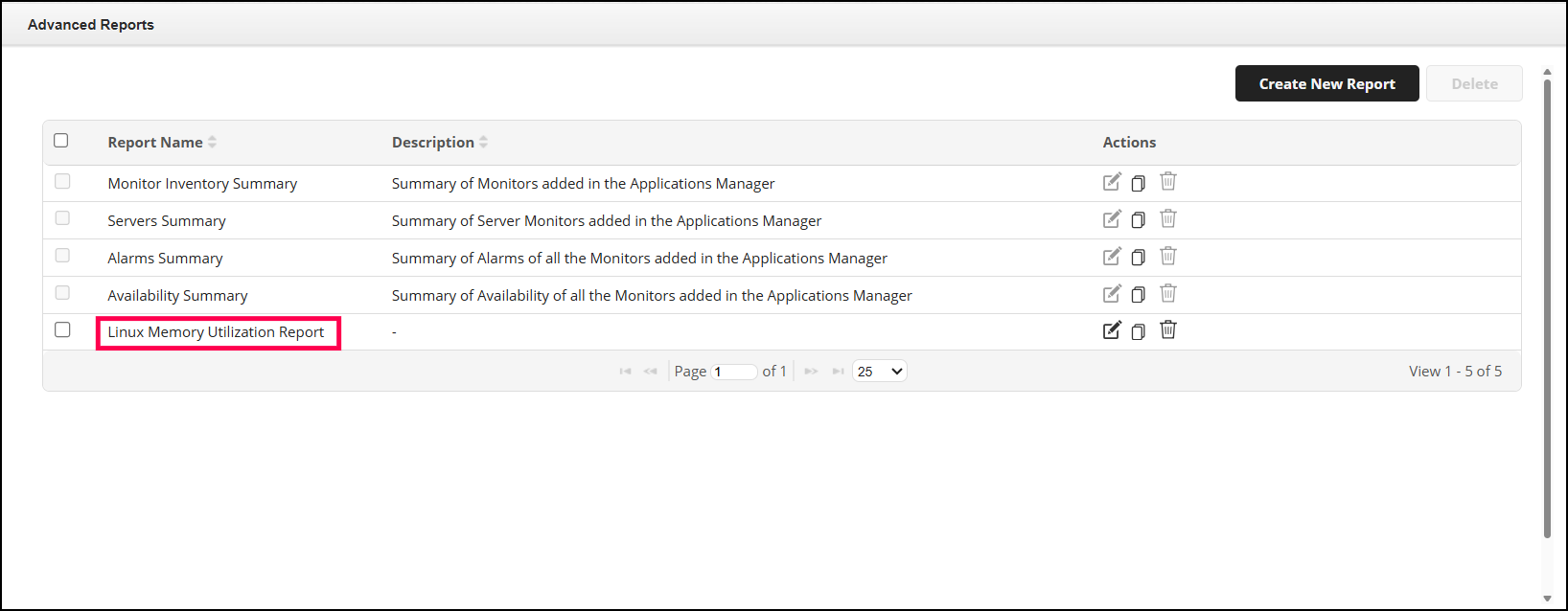Click the Create New Report button
Viewport: 1568px width, 611px height.
click(x=1326, y=84)
